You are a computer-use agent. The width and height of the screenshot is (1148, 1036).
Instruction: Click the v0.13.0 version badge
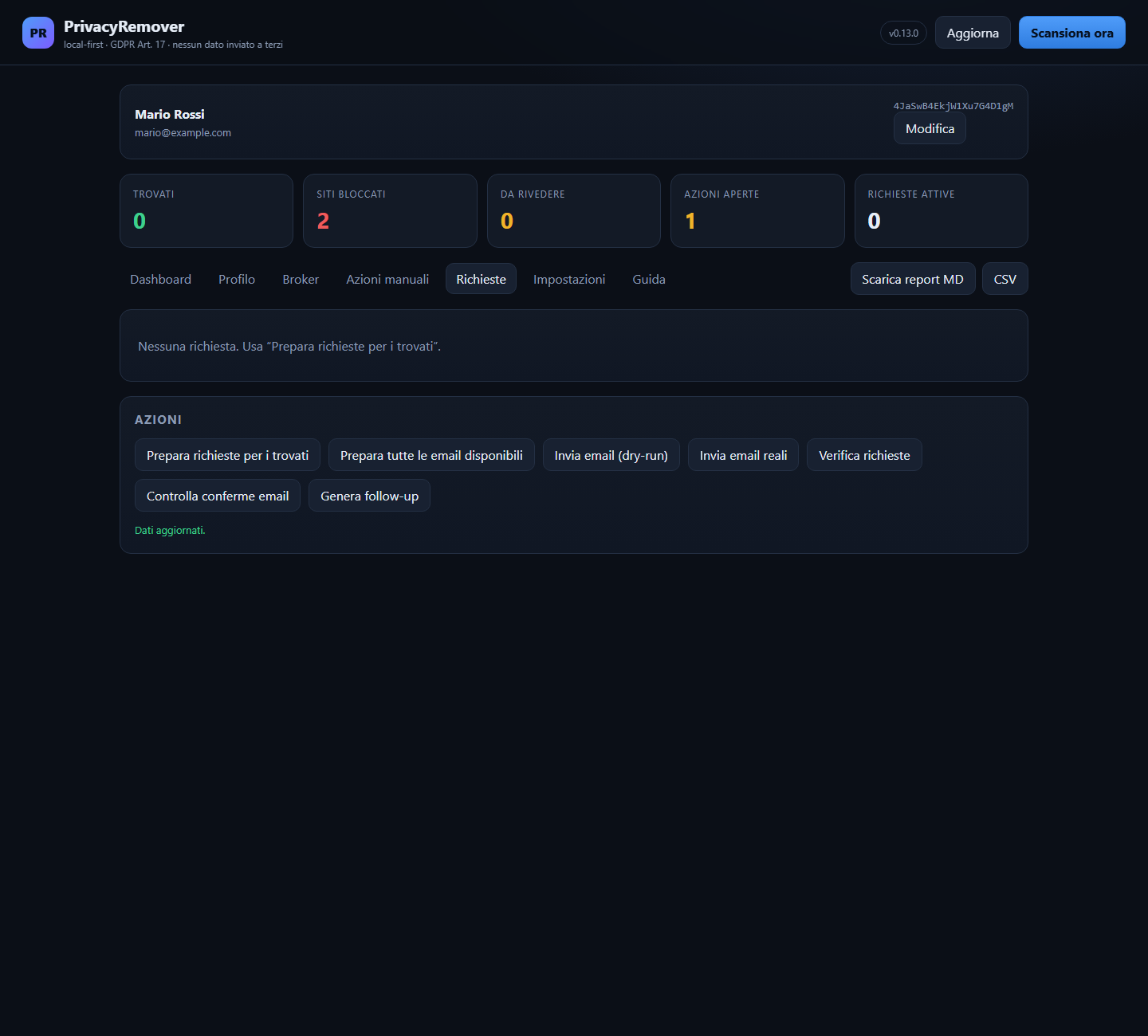(903, 33)
